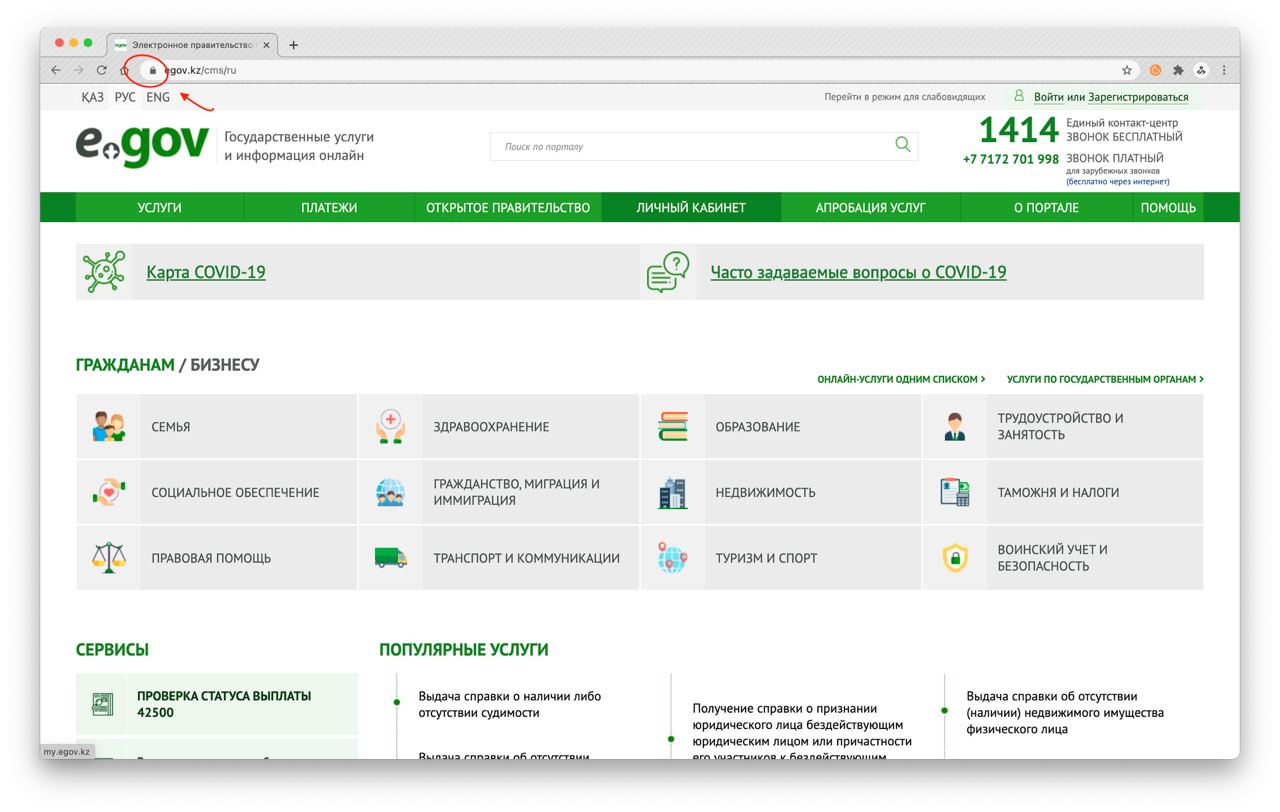This screenshot has width=1280, height=812.
Task: Click the +7 7172 701 998 phone number
Action: [1010, 159]
